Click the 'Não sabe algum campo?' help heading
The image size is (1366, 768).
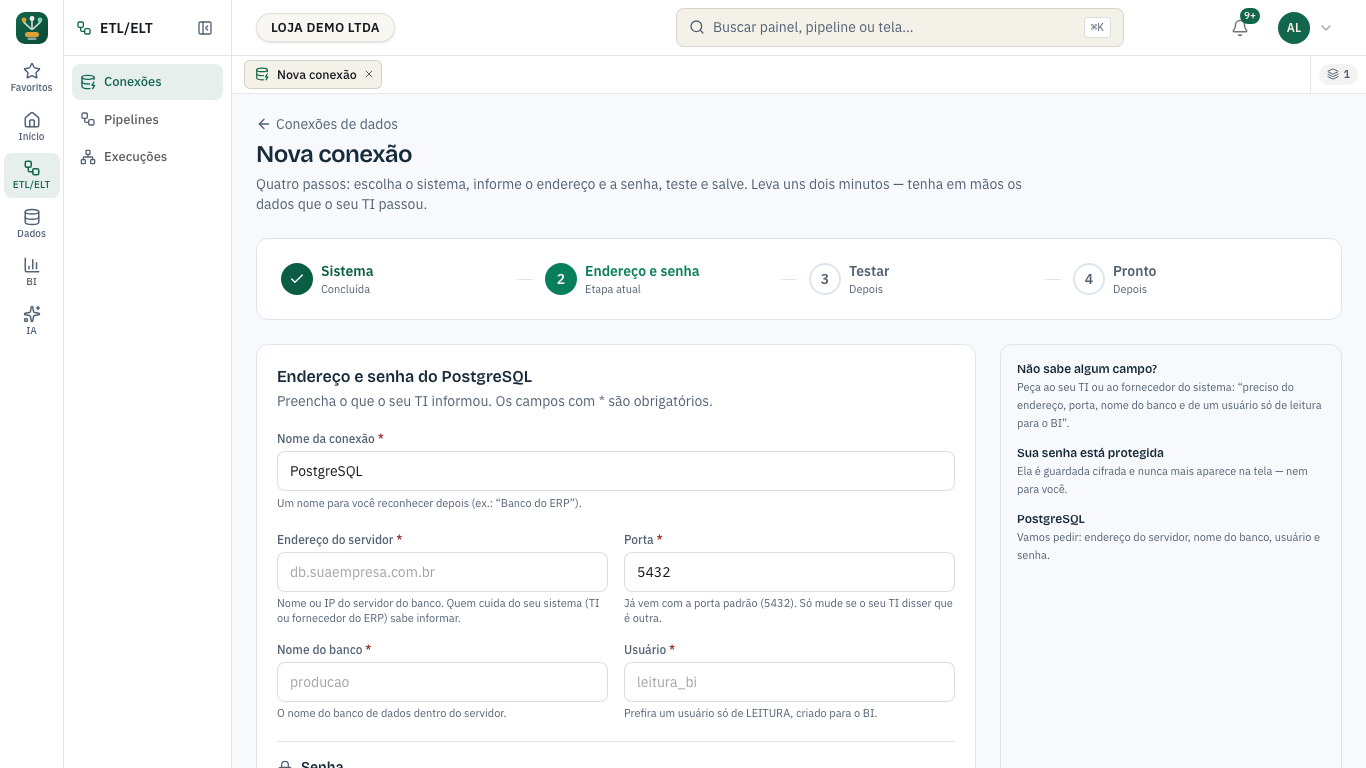point(1087,369)
